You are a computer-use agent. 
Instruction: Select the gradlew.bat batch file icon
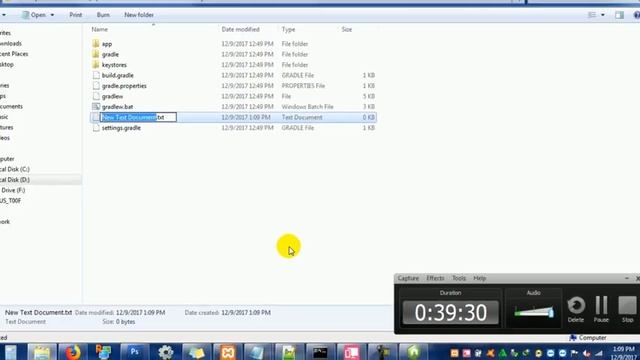96,107
